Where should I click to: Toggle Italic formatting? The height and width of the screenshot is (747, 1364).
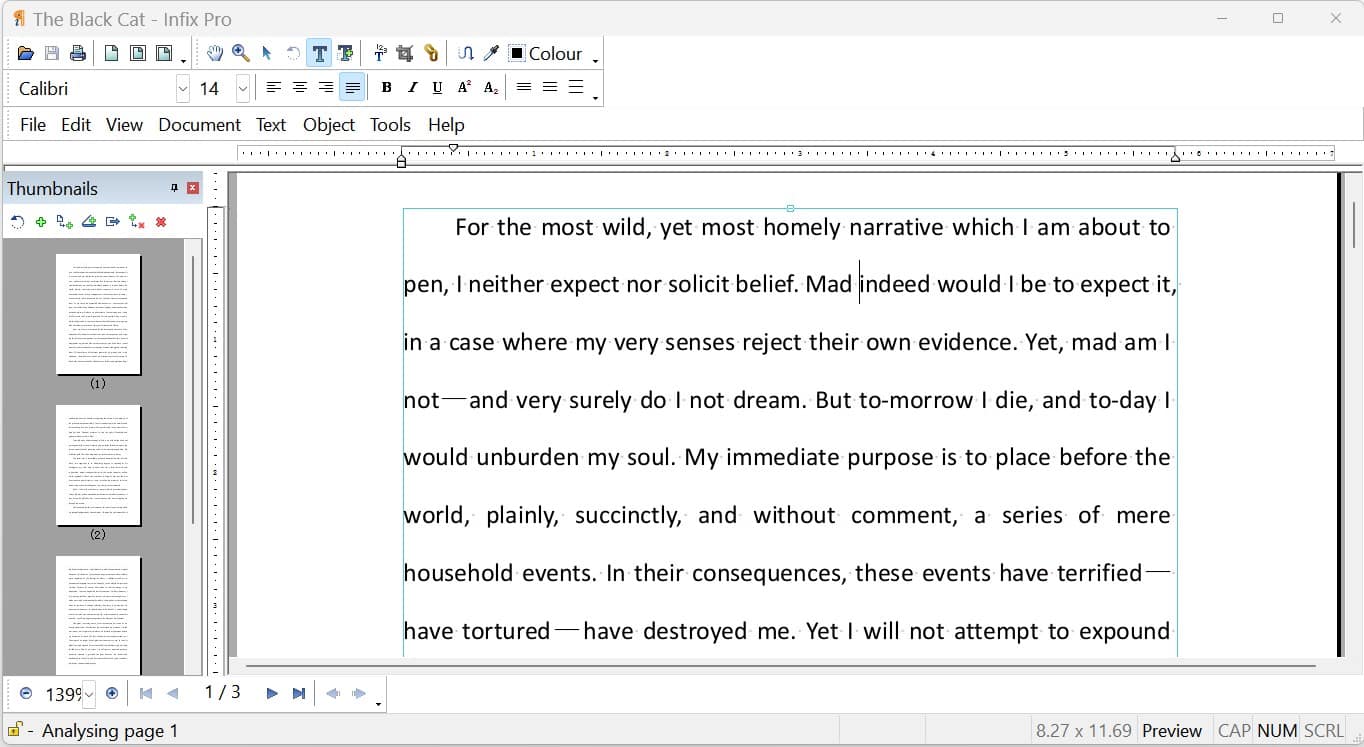pos(412,88)
